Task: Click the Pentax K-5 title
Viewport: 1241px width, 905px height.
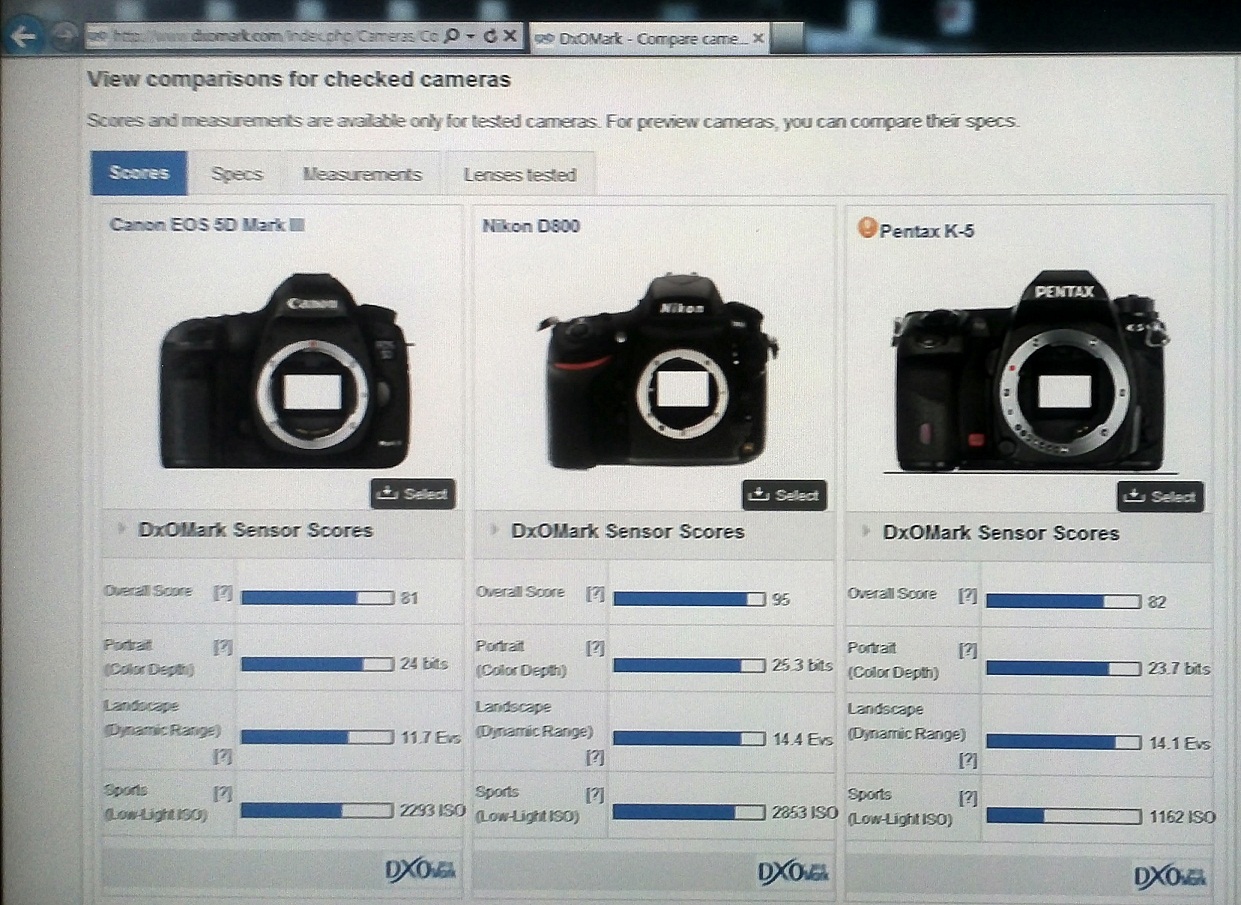Action: click(x=927, y=231)
